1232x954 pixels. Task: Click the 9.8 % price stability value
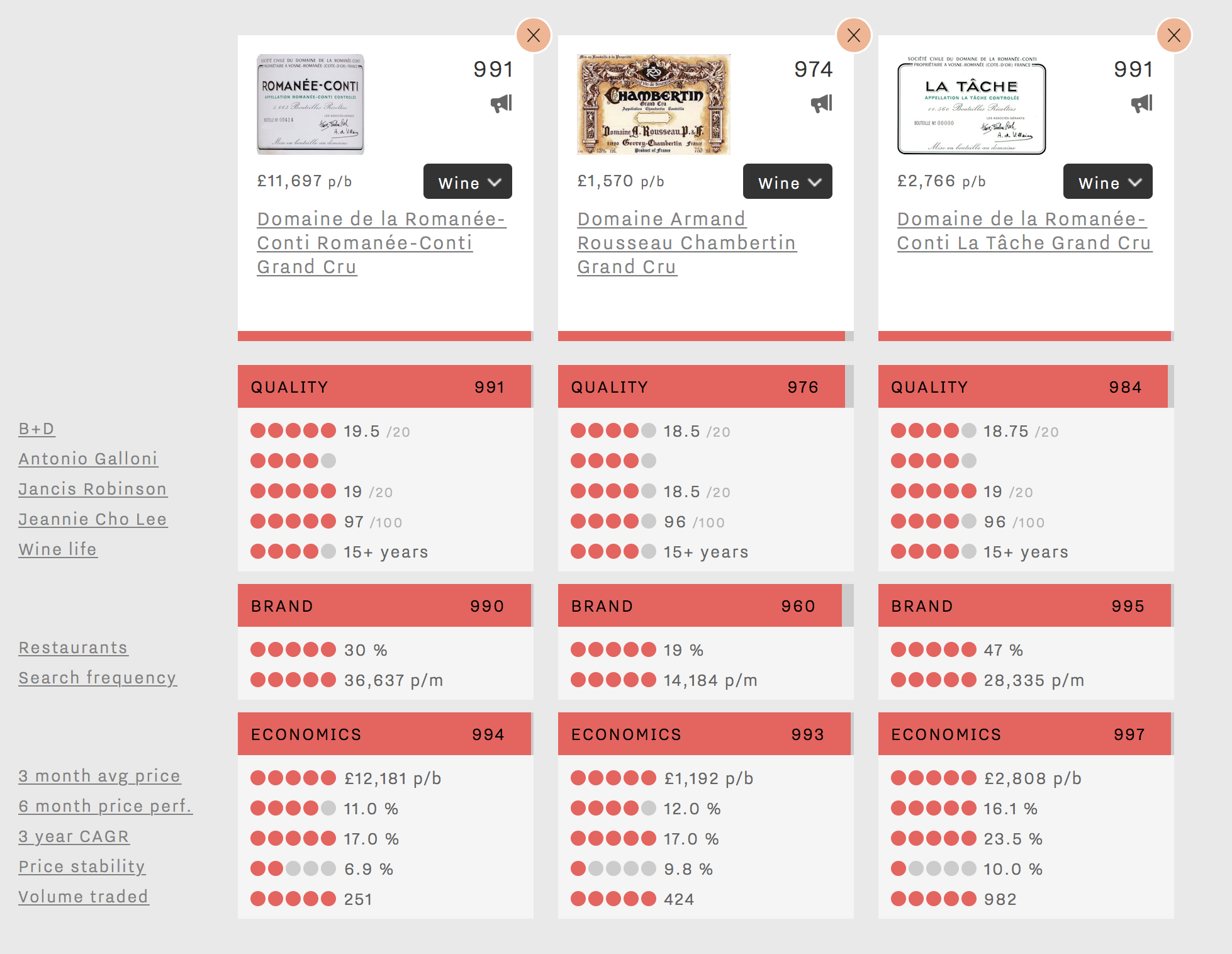click(689, 870)
